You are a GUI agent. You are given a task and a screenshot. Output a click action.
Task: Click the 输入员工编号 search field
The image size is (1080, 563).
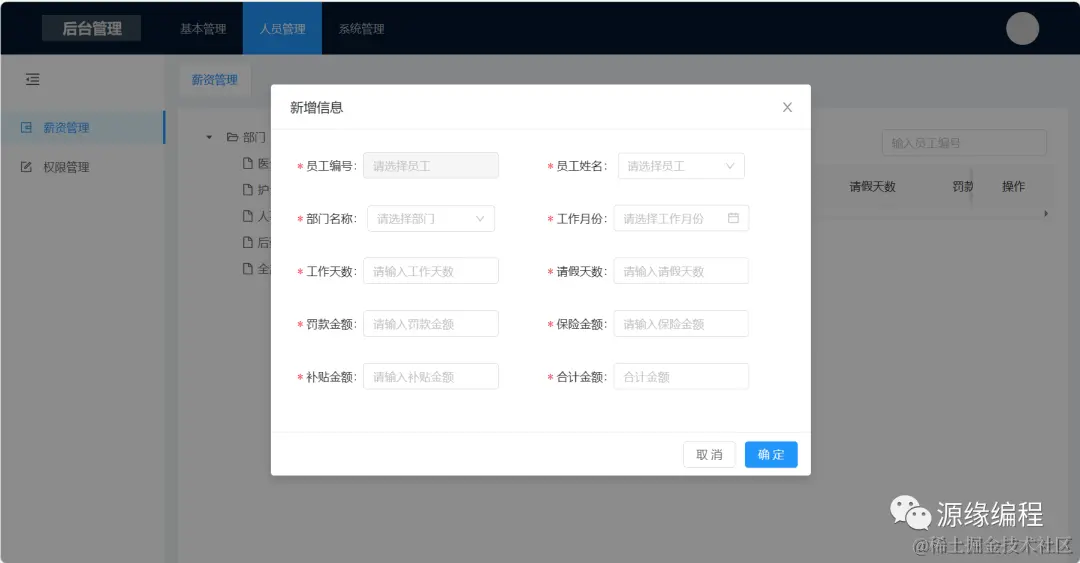tap(964, 143)
